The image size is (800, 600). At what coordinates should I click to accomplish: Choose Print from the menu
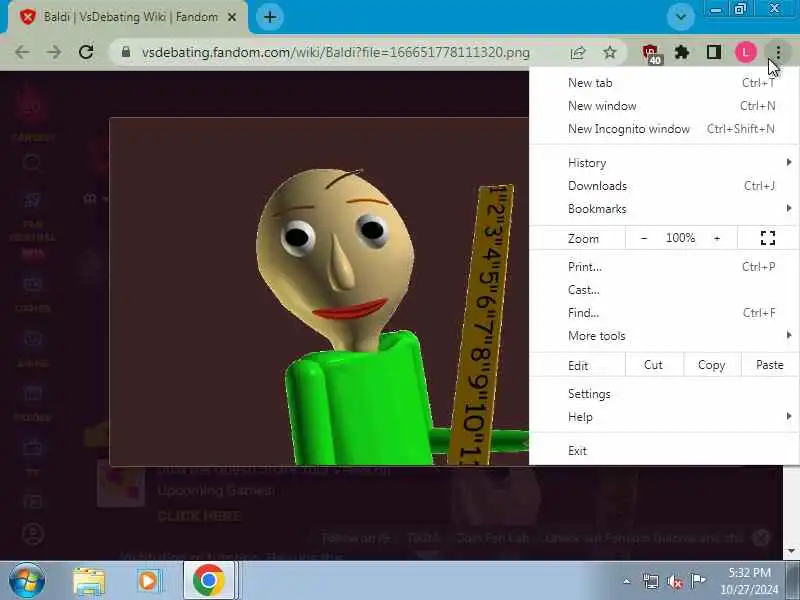coord(664,266)
